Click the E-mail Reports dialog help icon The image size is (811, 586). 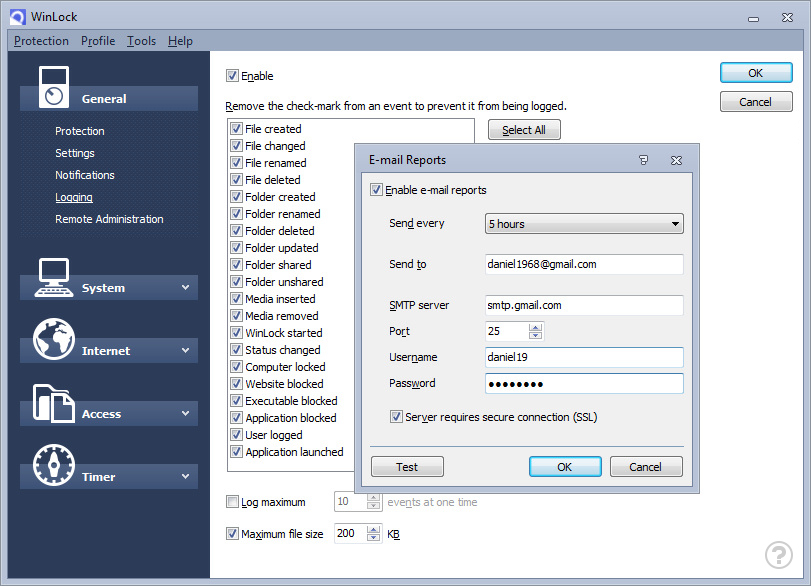pos(643,160)
